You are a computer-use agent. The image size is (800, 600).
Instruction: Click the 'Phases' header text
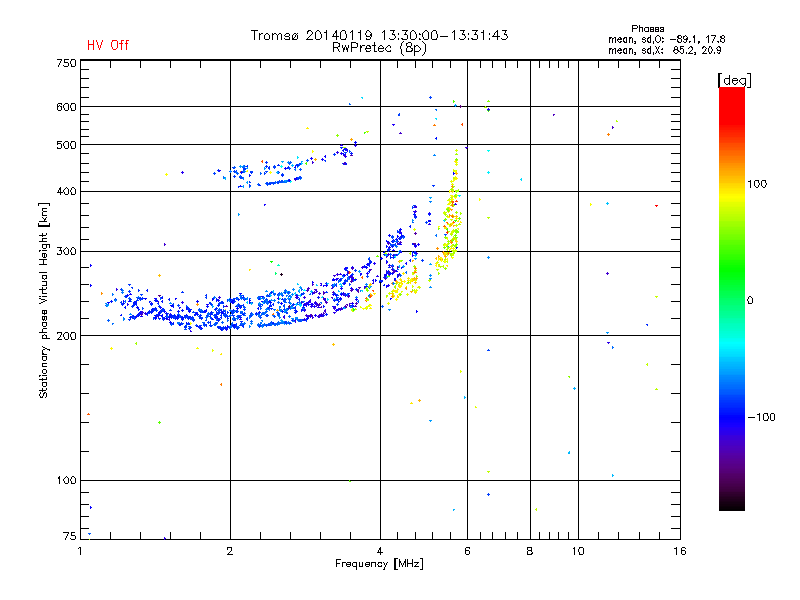click(647, 29)
